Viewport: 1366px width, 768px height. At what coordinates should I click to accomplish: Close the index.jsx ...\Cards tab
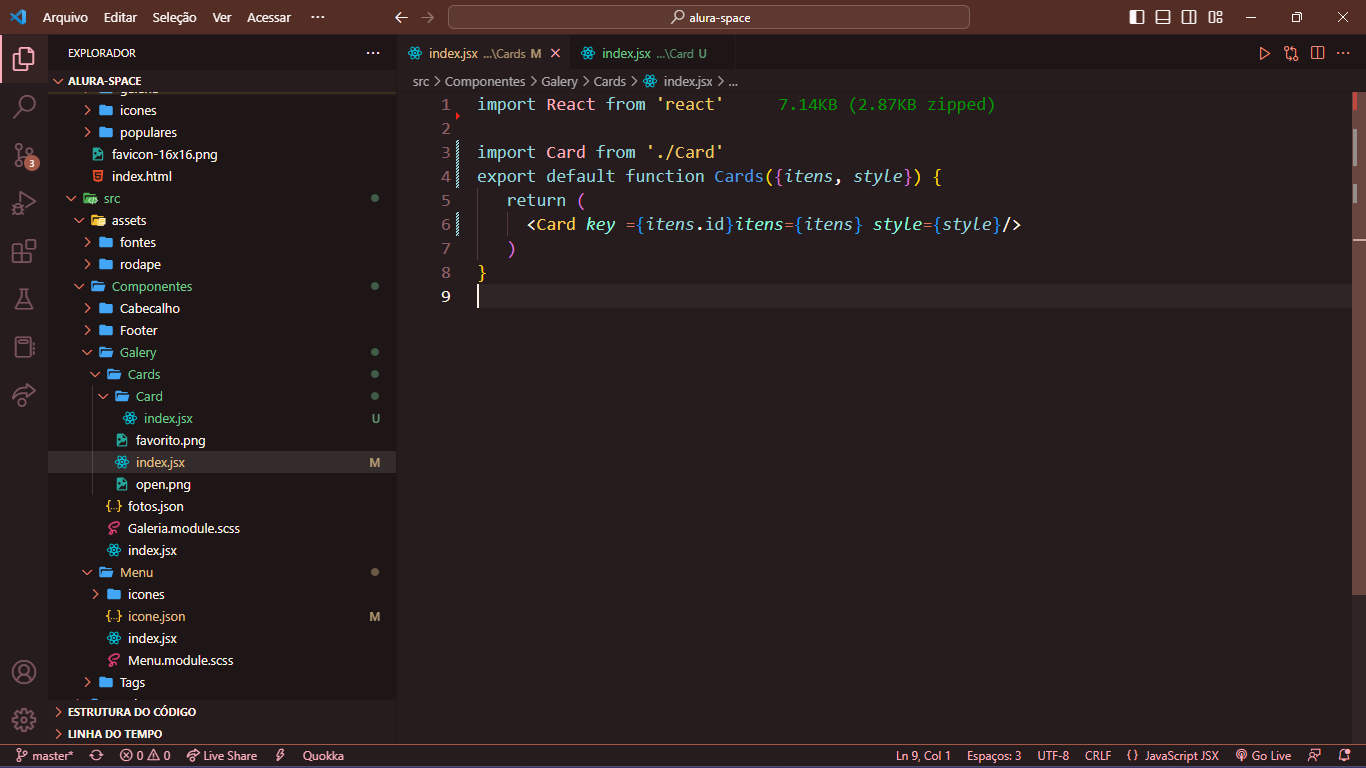pos(556,53)
